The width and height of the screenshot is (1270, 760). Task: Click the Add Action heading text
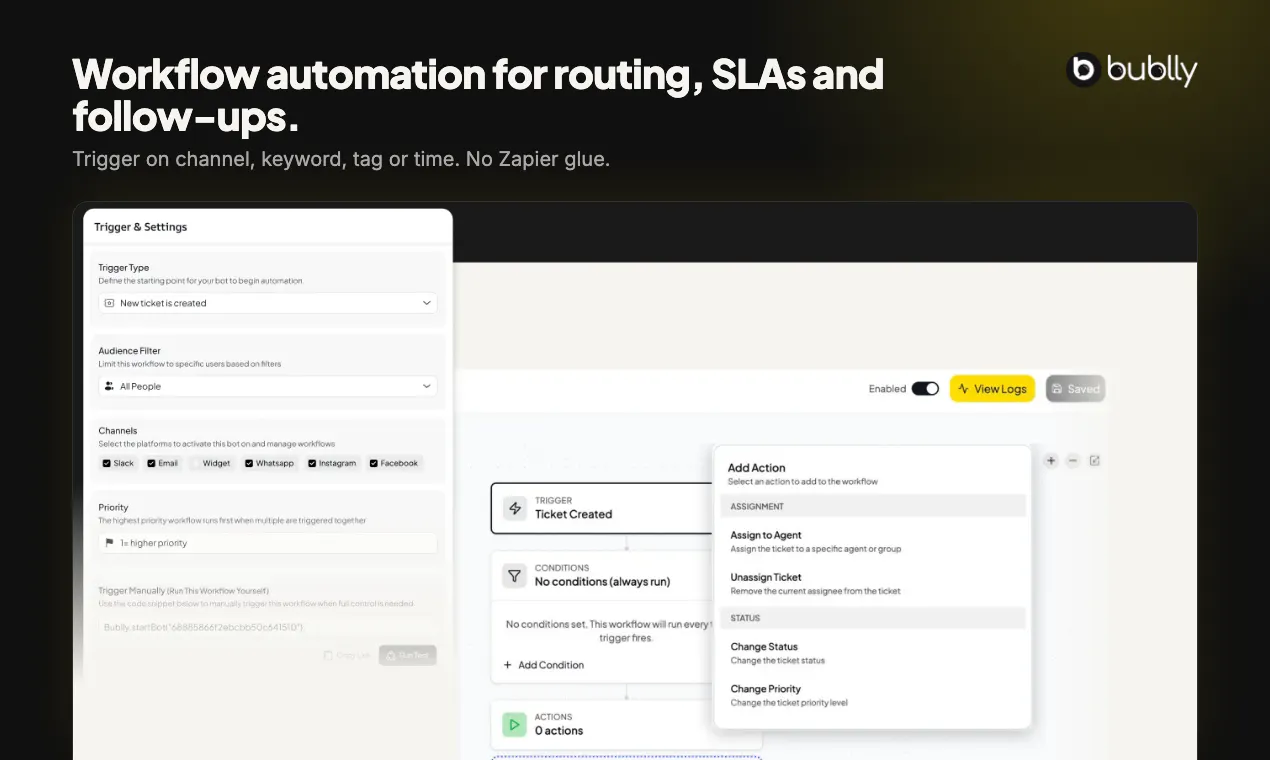tap(756, 467)
